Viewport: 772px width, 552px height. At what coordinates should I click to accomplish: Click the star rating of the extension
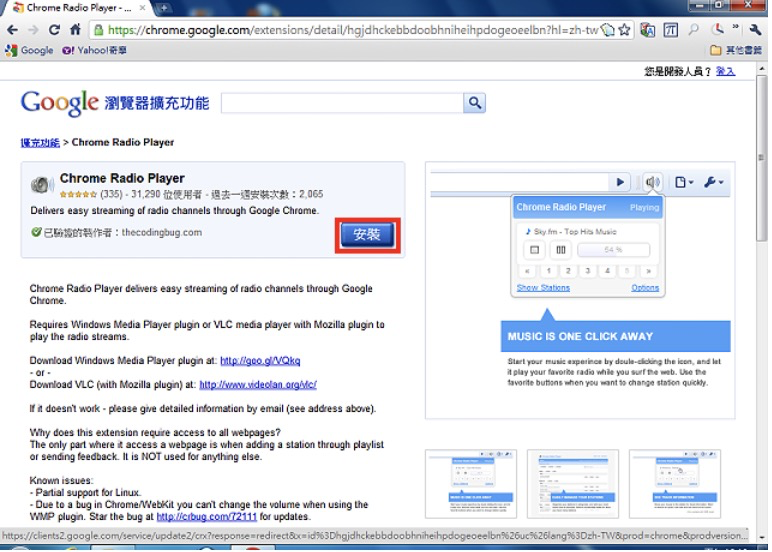(x=78, y=194)
